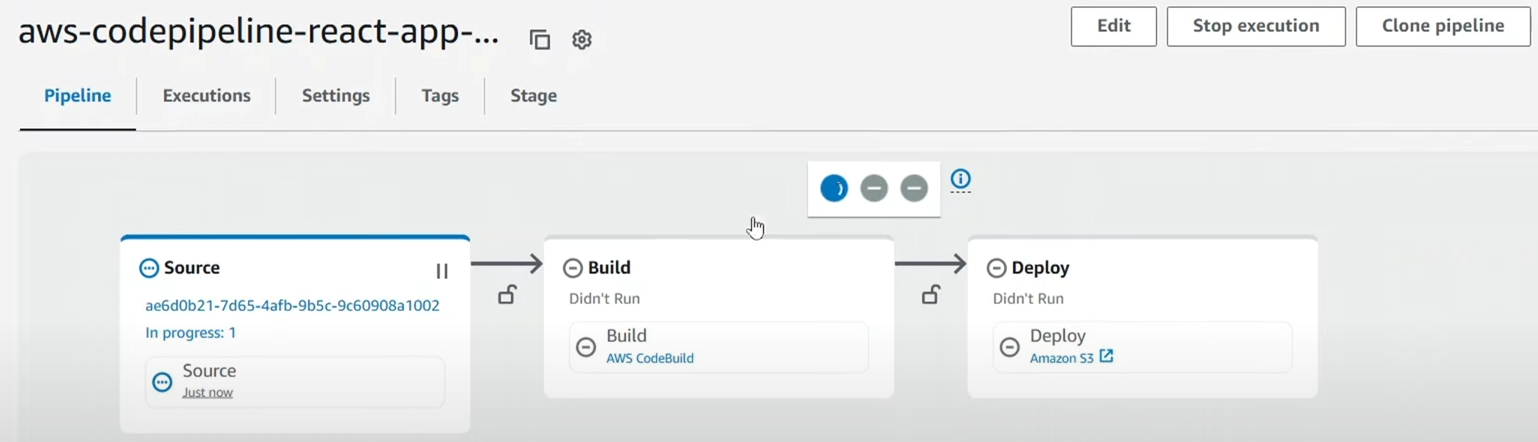Switch to the Executions tab
Image resolution: width=1538 pixels, height=442 pixels.
pyautogui.click(x=207, y=96)
